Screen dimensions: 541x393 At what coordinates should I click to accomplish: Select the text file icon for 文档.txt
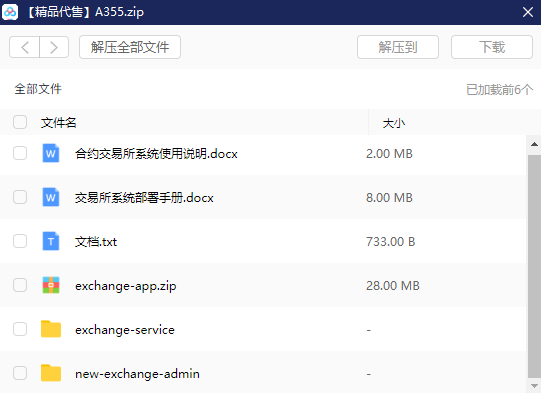51,241
